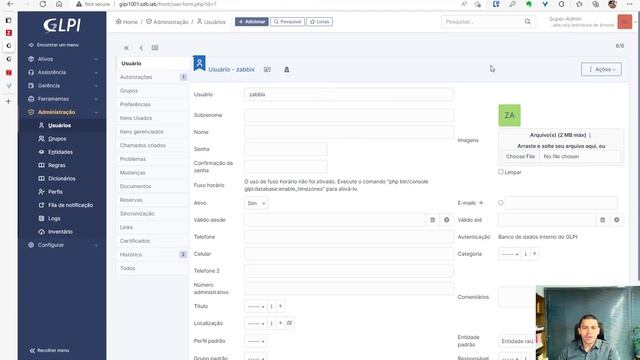Open the Ações dropdown button

pos(601,69)
